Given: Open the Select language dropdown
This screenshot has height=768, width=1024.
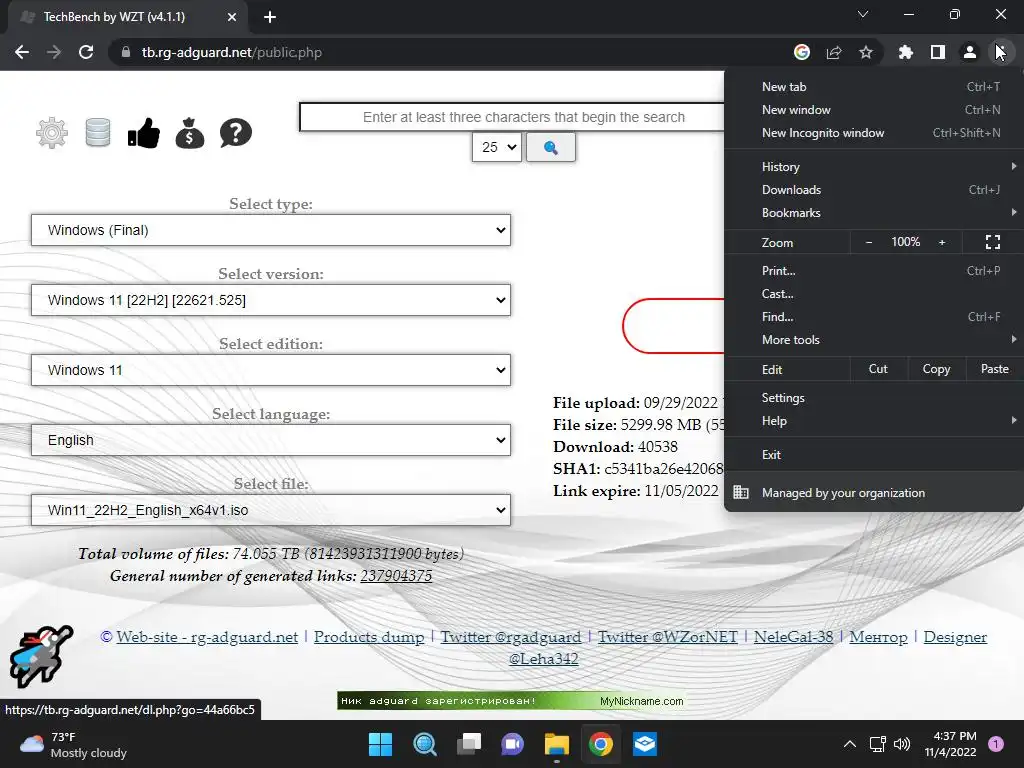Looking at the screenshot, I should (x=271, y=440).
